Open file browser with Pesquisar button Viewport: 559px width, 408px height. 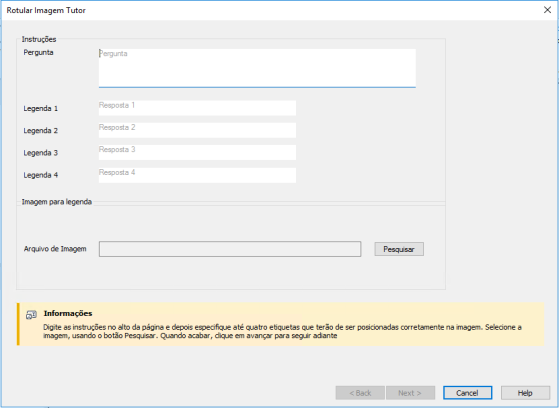tap(399, 249)
